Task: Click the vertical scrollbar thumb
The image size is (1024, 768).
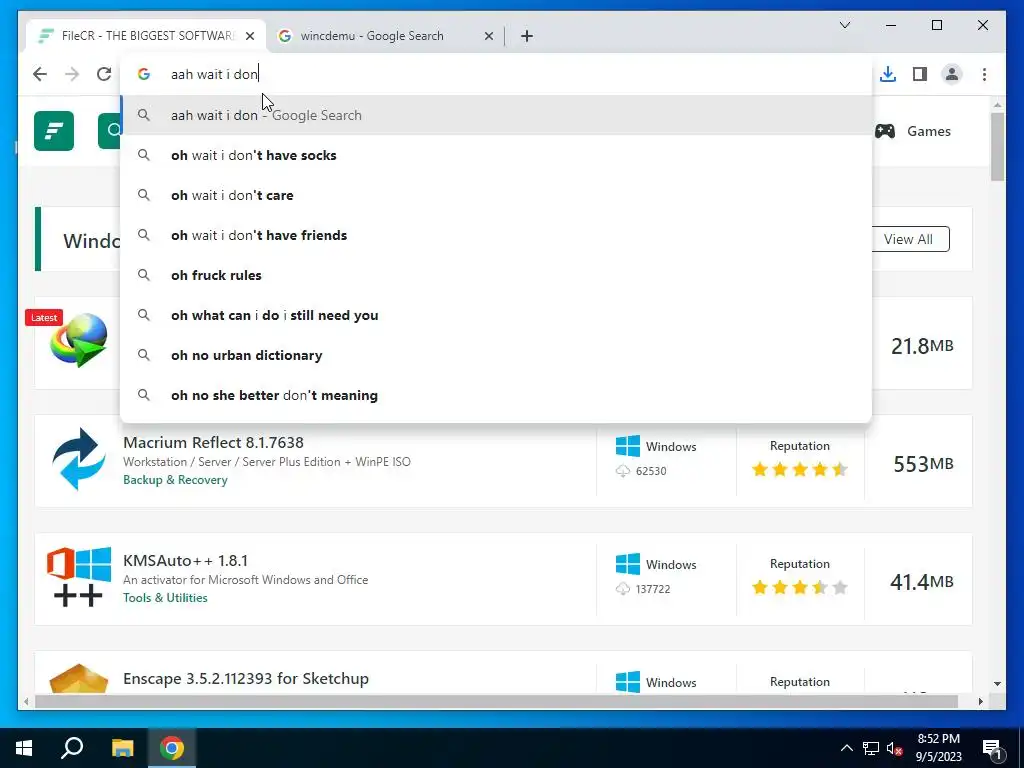Action: (997, 146)
